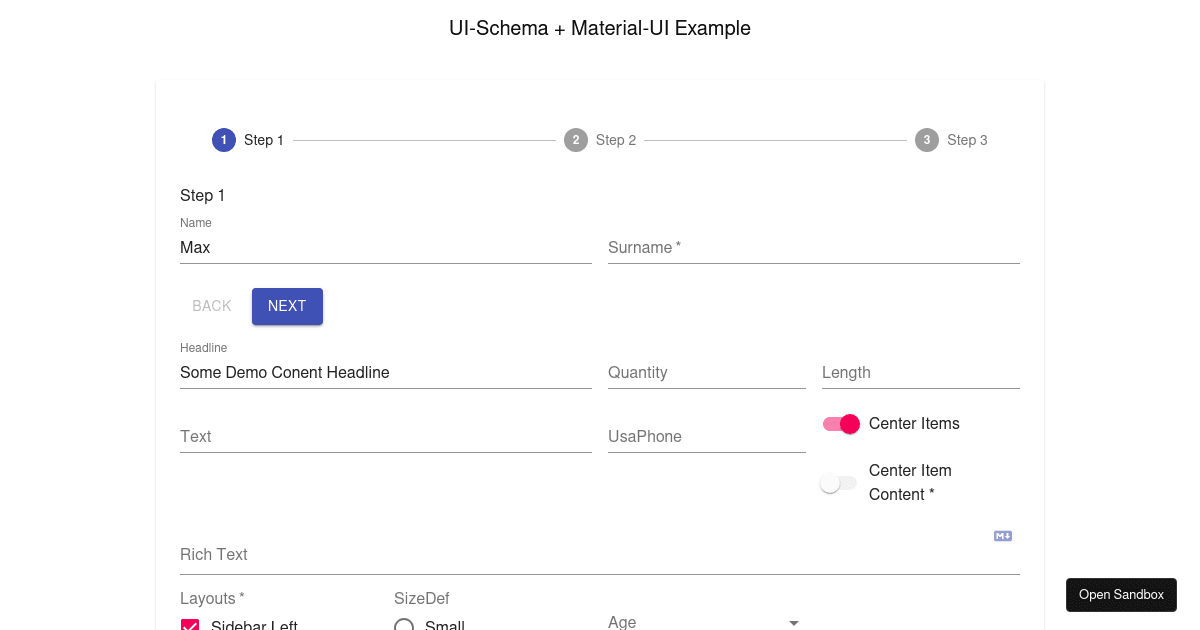The image size is (1200, 630).
Task: Select the Step 3 stepper label
Action: point(967,140)
